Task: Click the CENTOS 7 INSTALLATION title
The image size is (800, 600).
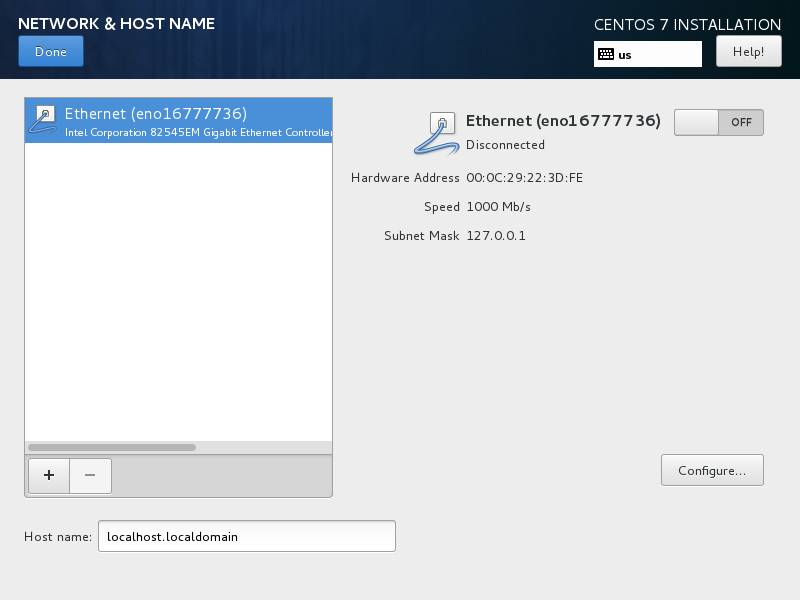Action: coord(687,24)
